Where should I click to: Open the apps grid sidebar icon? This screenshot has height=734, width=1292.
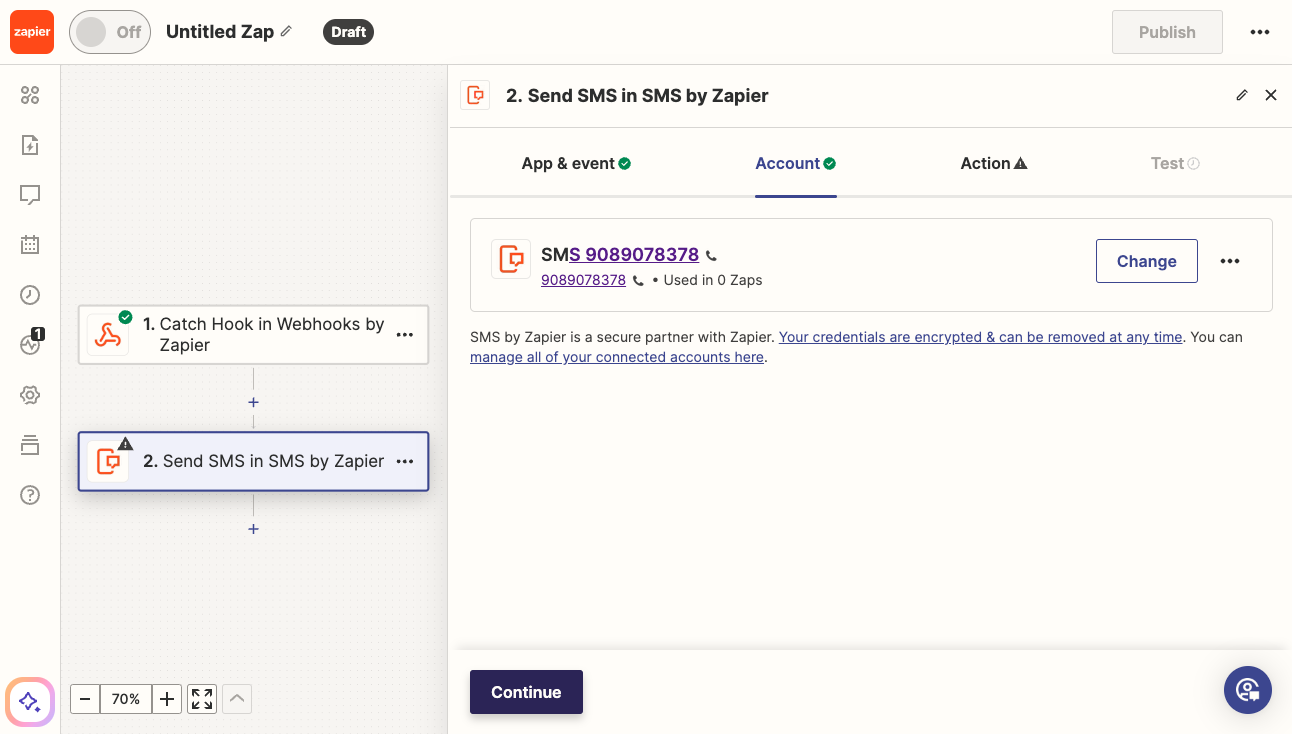pyautogui.click(x=30, y=95)
